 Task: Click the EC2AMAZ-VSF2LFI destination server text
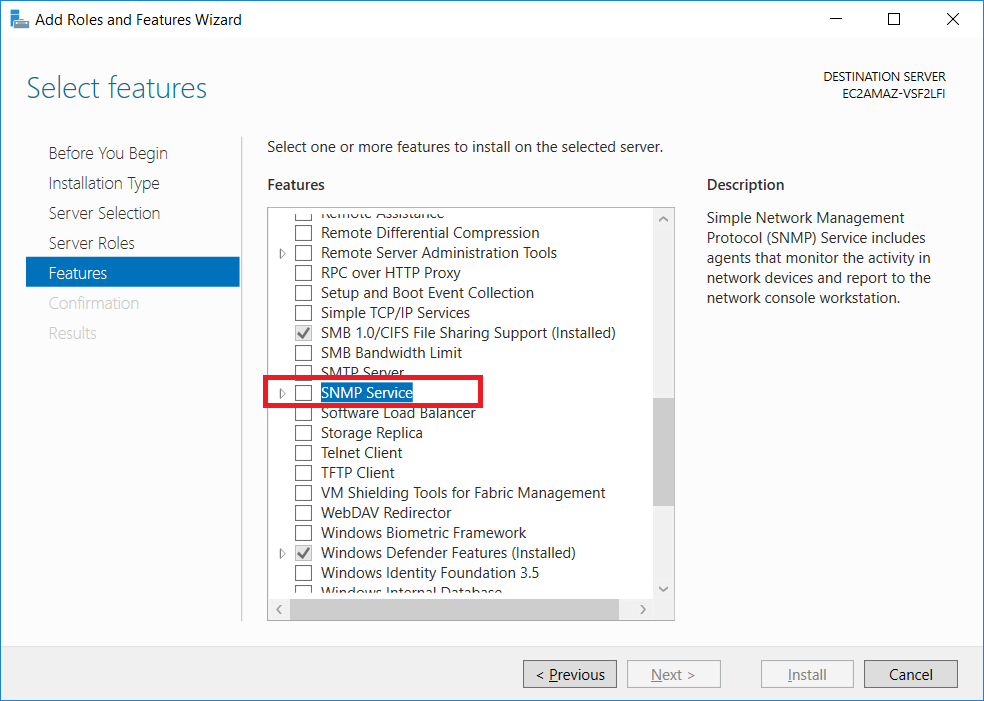coord(894,94)
